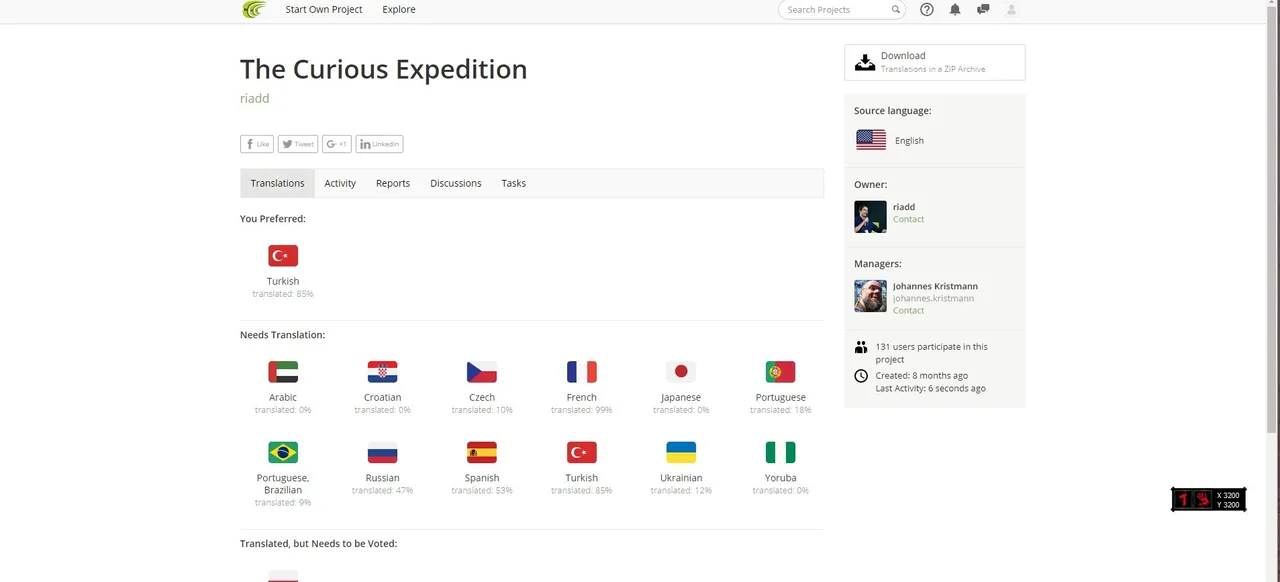1280x582 pixels.
Task: Click the Tweet share button
Action: [298, 144]
